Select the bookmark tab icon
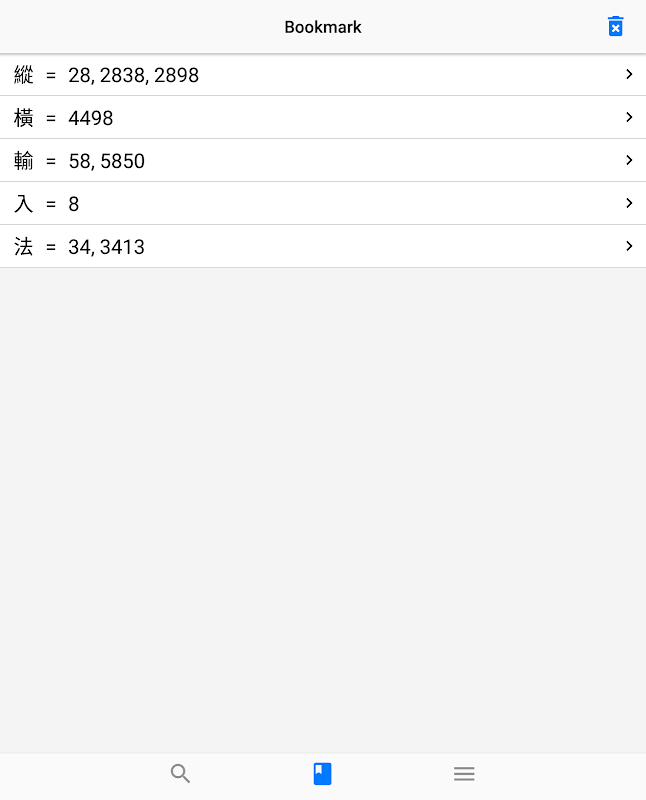The height and width of the screenshot is (800, 646). point(322,773)
